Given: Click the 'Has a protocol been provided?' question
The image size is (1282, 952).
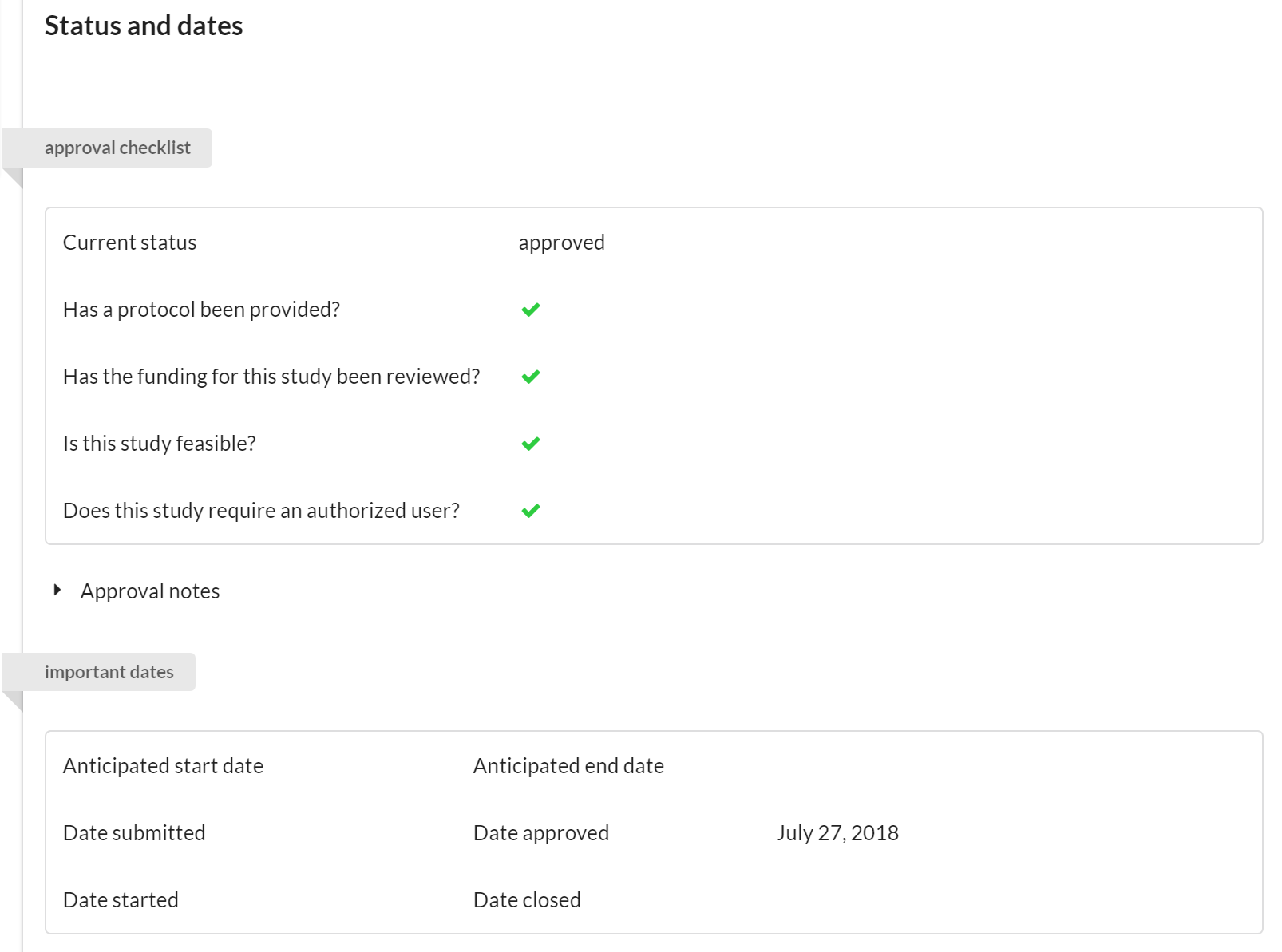Looking at the screenshot, I should [201, 310].
